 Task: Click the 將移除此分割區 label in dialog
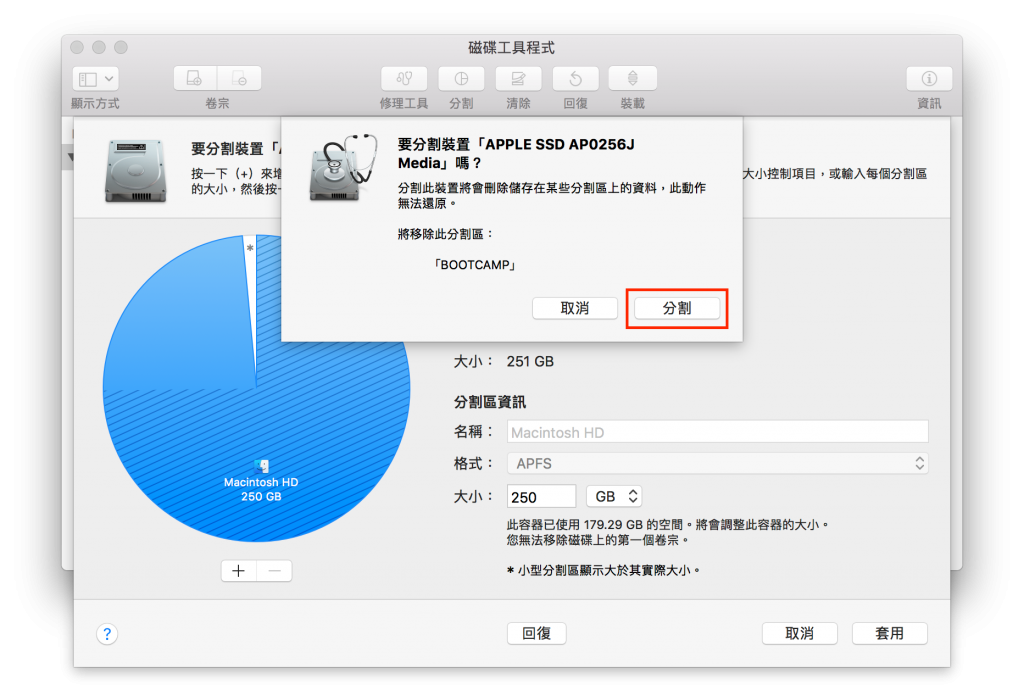445,234
